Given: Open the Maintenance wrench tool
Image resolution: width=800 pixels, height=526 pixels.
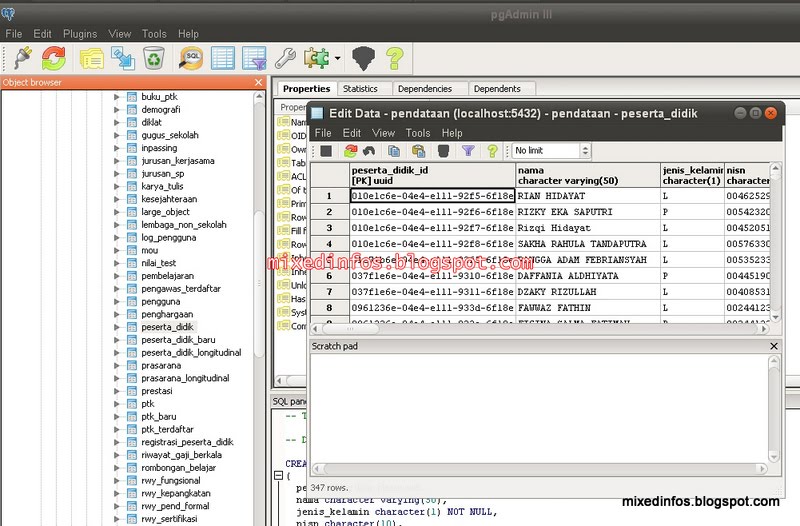Looking at the screenshot, I should [285, 58].
